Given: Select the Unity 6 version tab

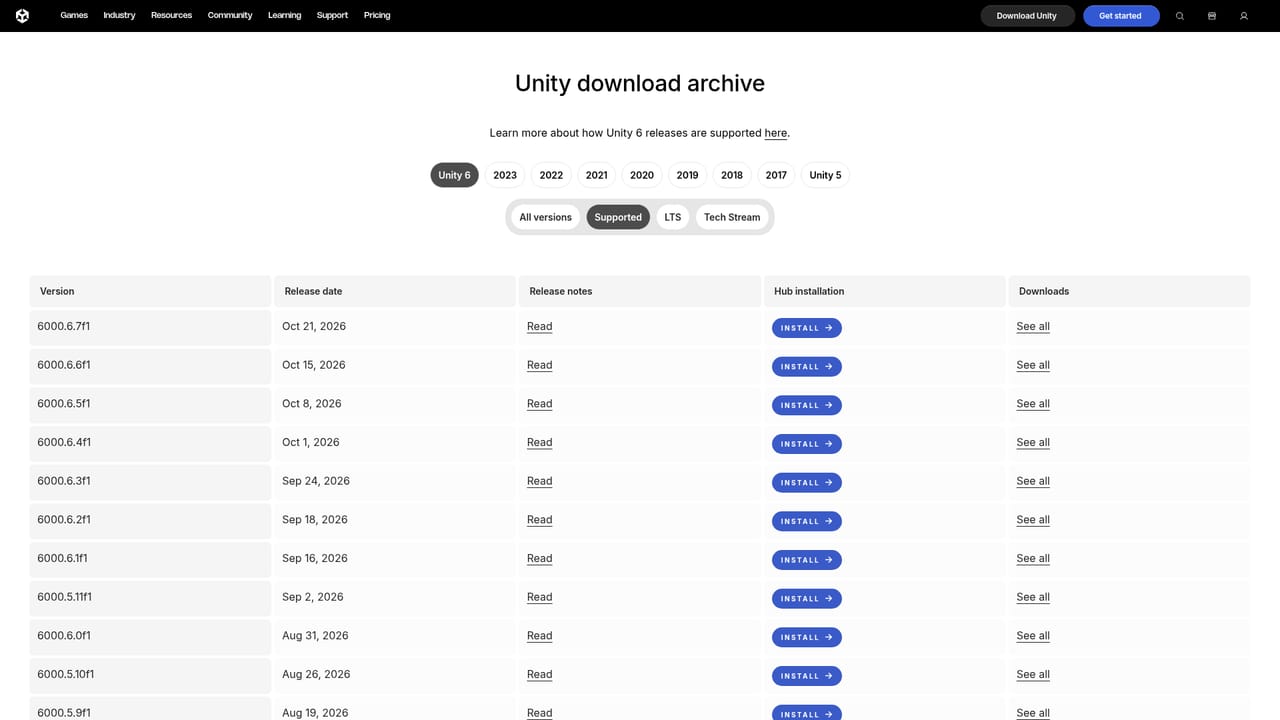Looking at the screenshot, I should pyautogui.click(x=454, y=175).
